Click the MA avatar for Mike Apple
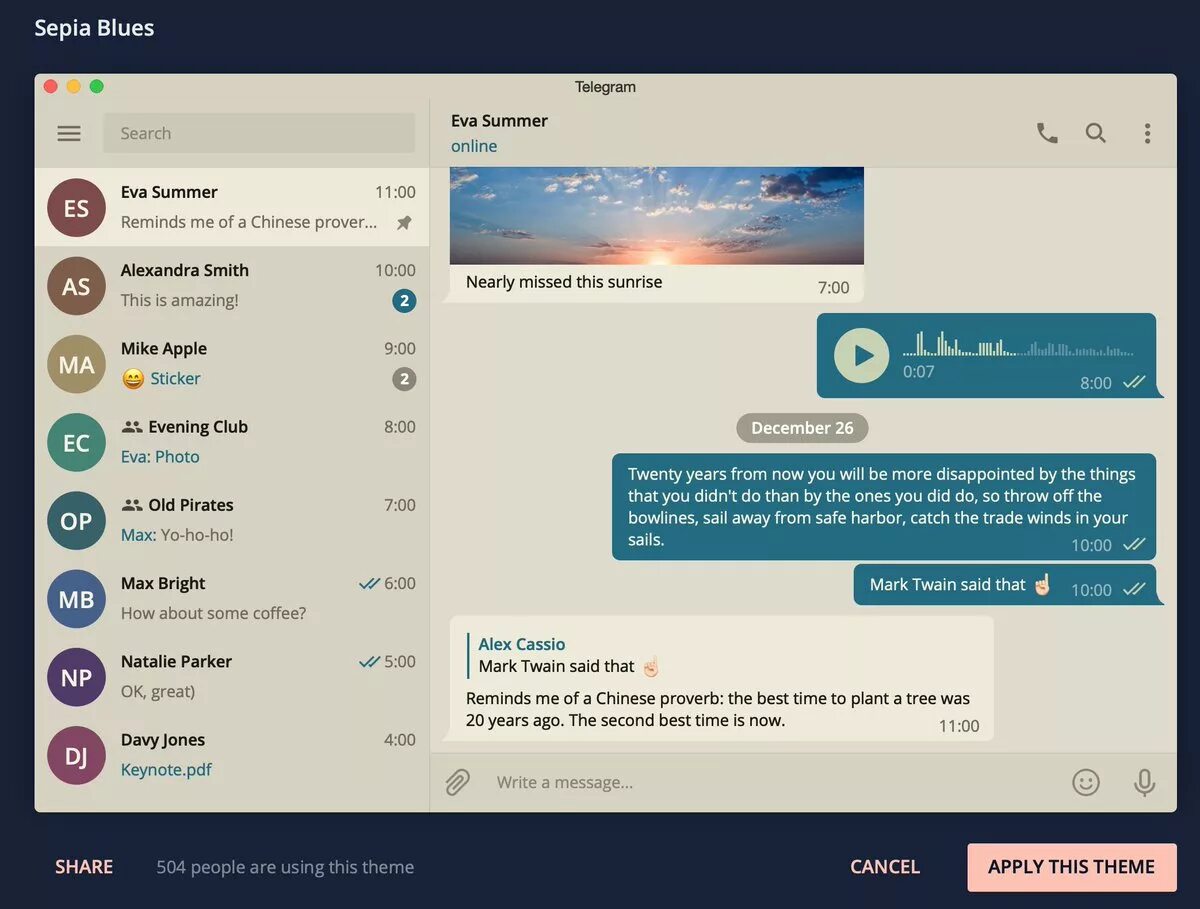Screen dimensions: 1200x909 click(x=76, y=364)
